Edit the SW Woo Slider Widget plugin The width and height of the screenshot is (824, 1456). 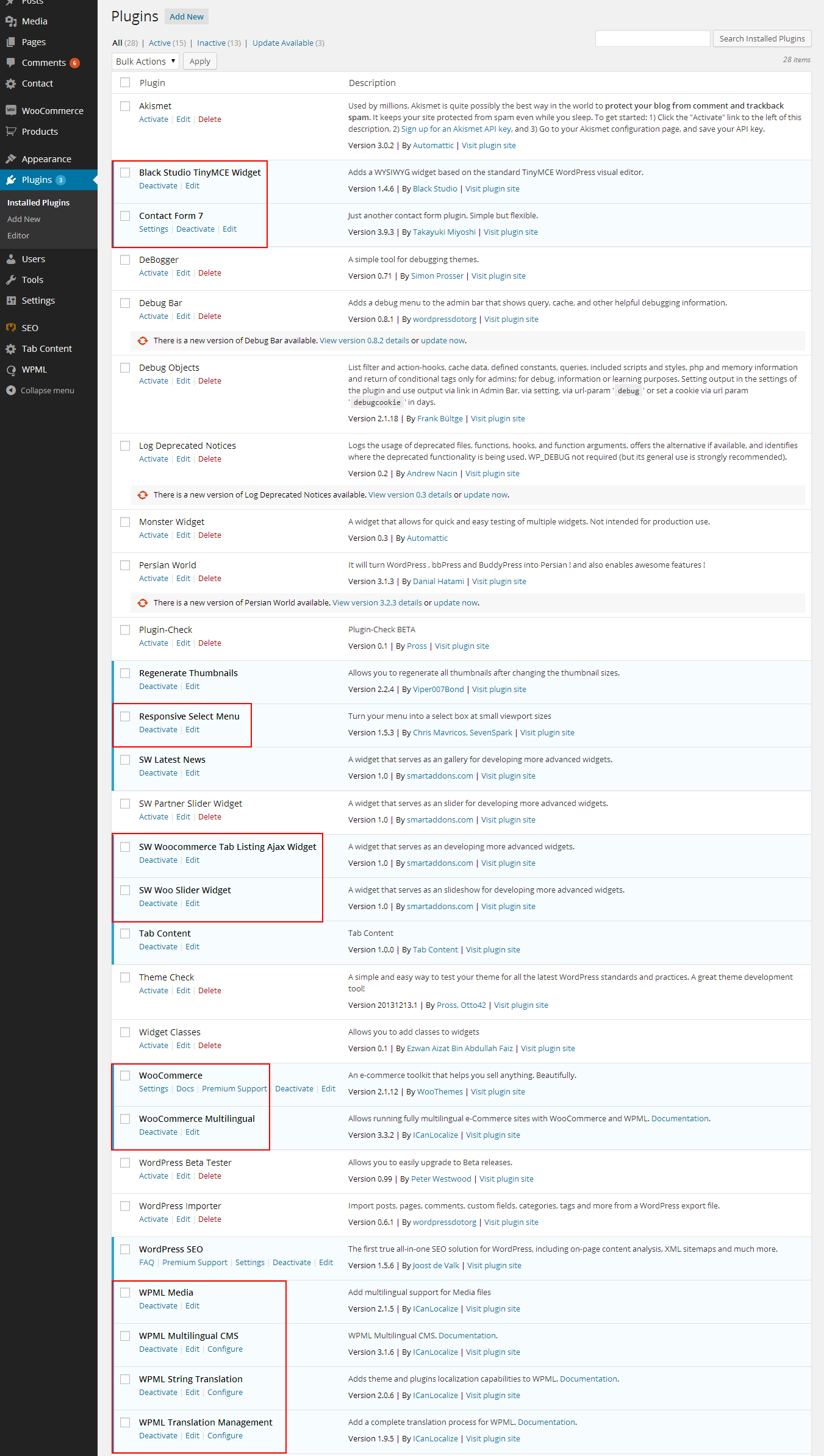click(193, 904)
